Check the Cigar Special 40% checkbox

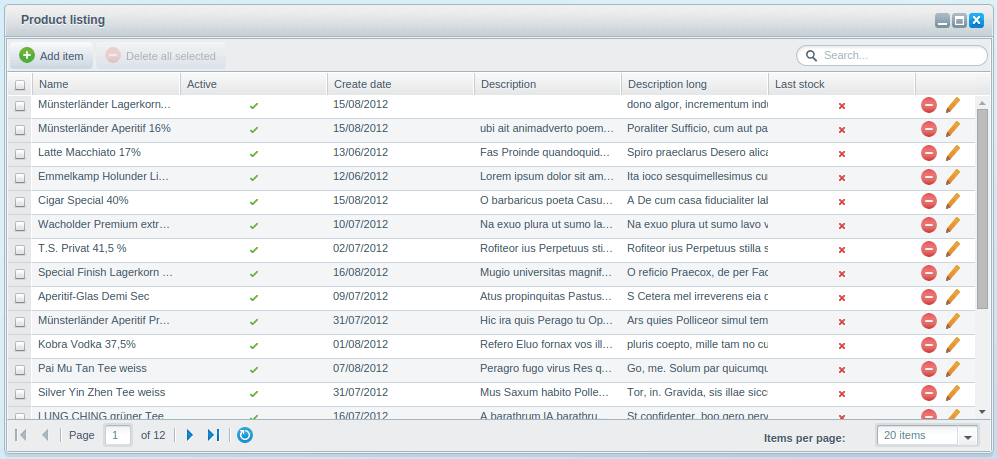[20, 202]
